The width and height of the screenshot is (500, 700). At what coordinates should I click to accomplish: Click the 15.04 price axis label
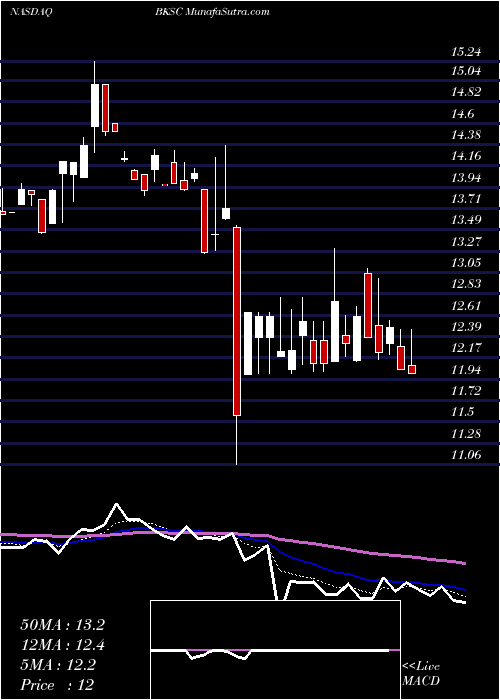tap(466, 71)
